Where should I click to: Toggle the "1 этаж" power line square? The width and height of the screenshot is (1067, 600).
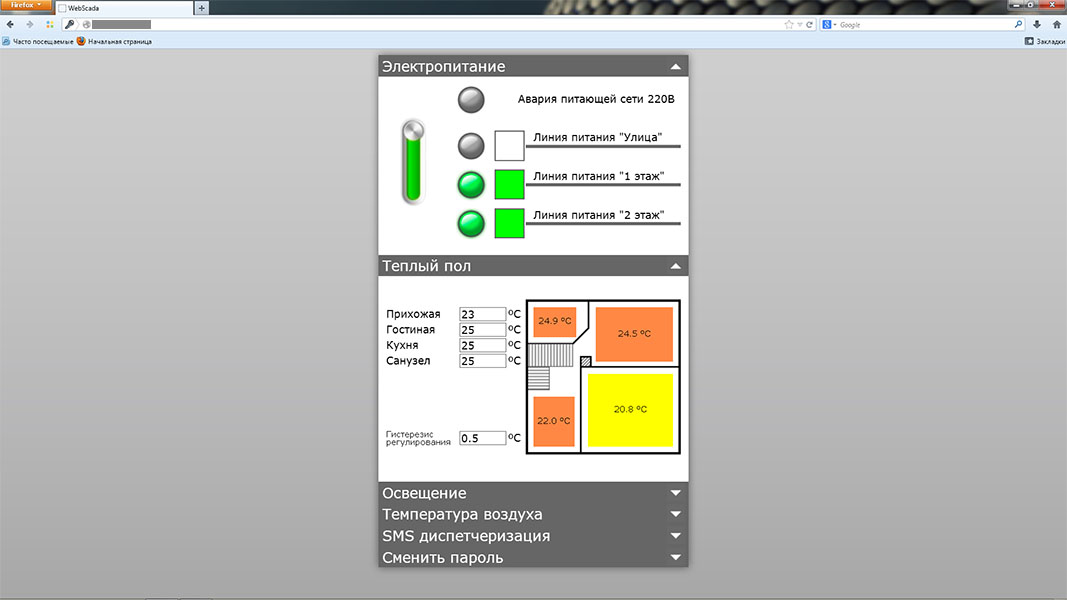[x=509, y=185]
